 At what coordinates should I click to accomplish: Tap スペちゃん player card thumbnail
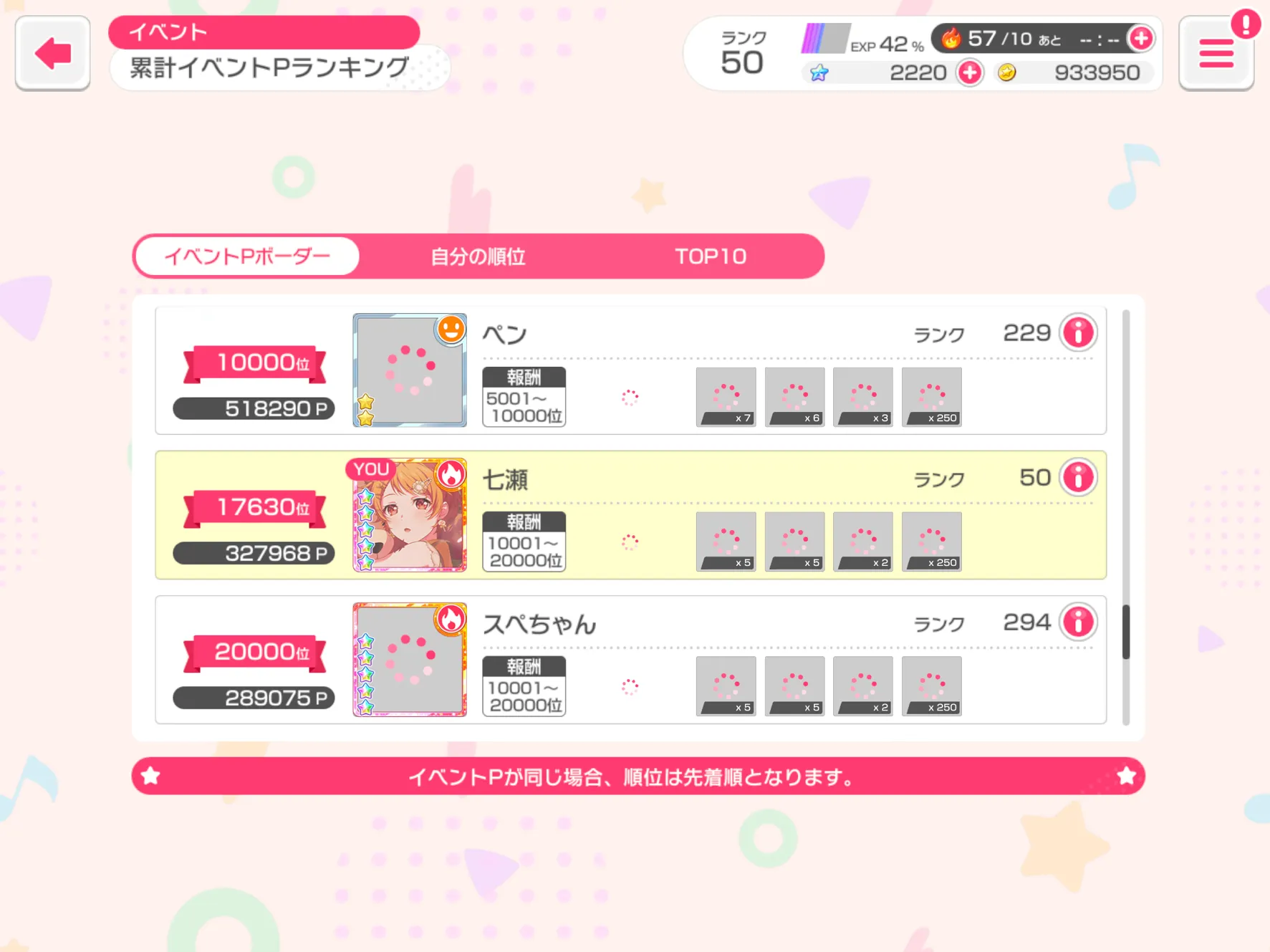tap(410, 660)
